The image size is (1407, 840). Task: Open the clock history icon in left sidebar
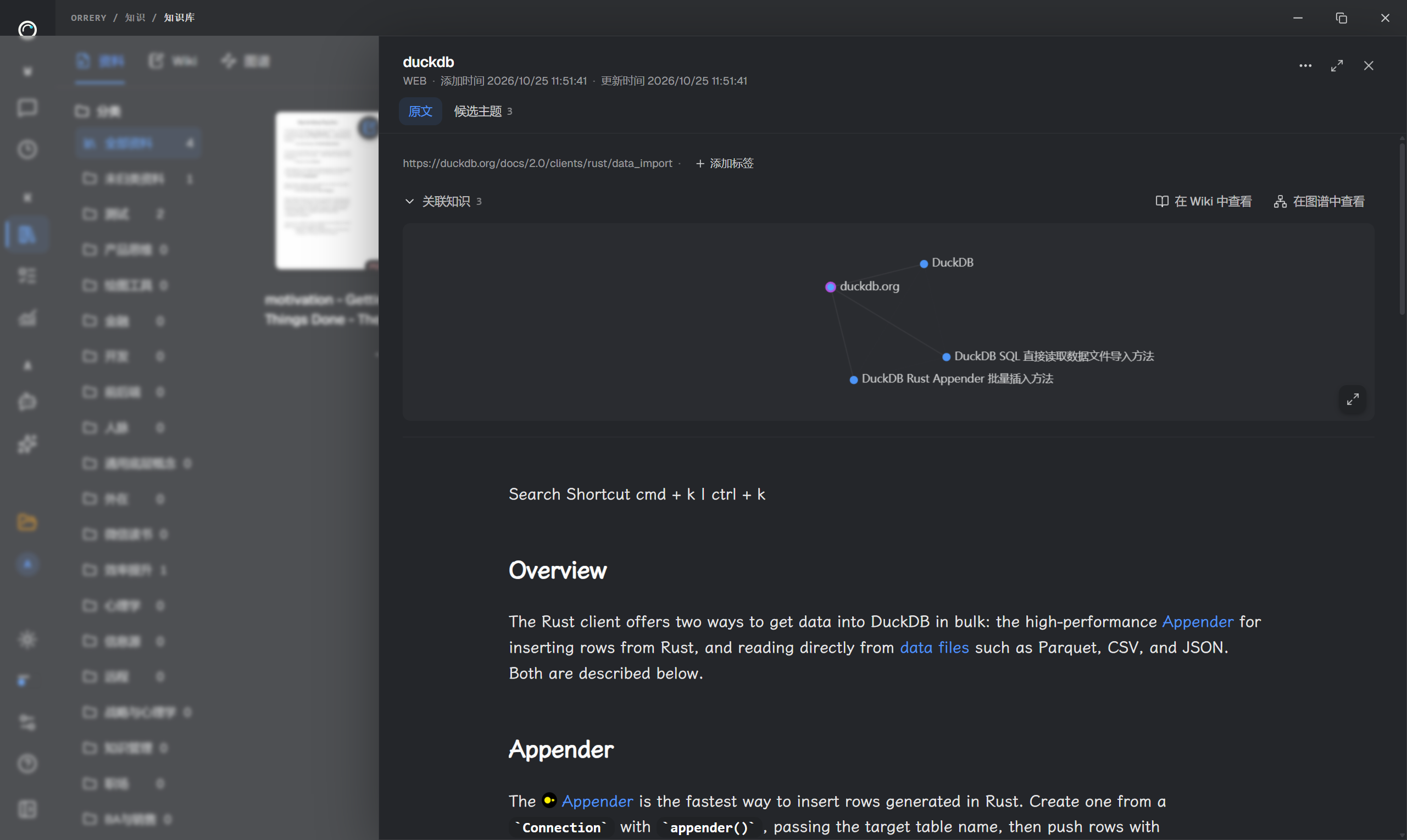pyautogui.click(x=27, y=149)
